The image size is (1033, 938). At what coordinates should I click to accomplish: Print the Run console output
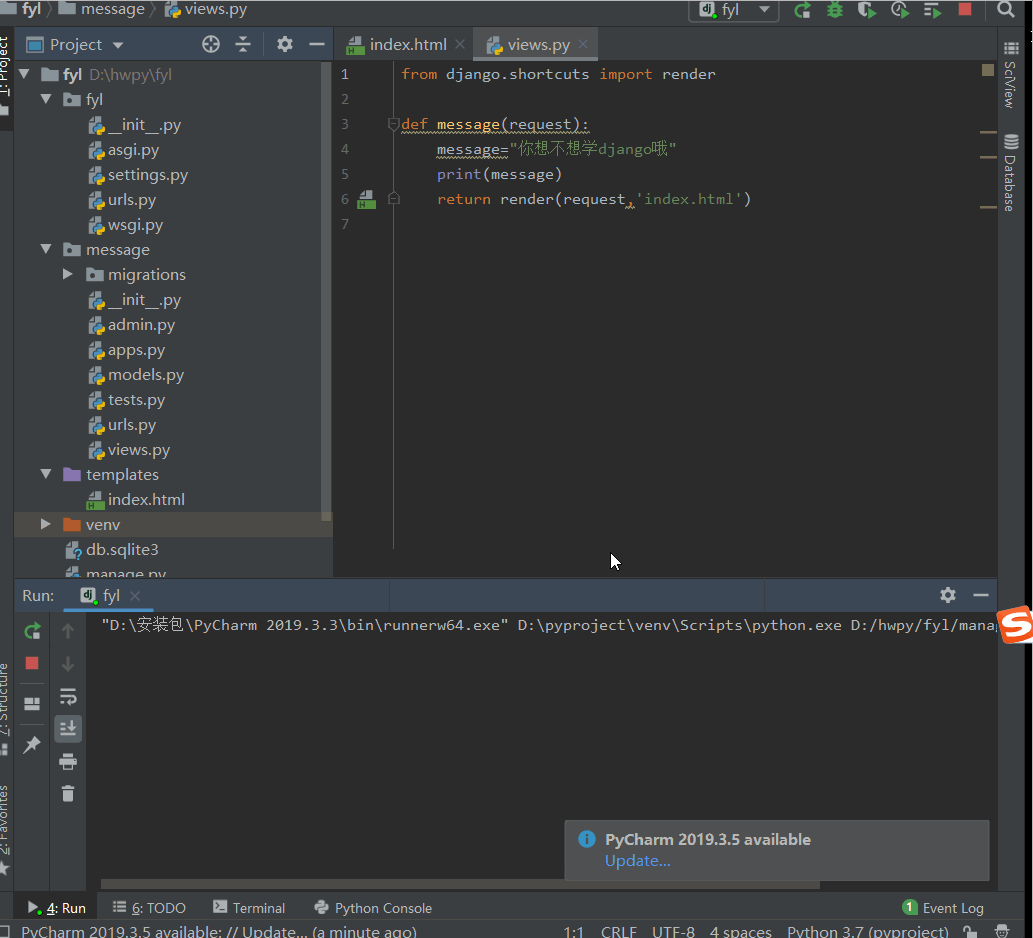point(68,762)
